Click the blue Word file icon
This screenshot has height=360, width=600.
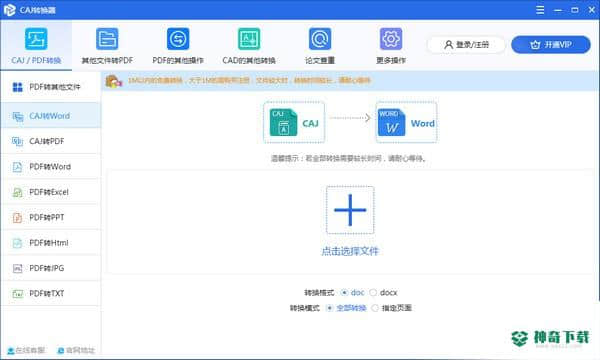point(391,122)
